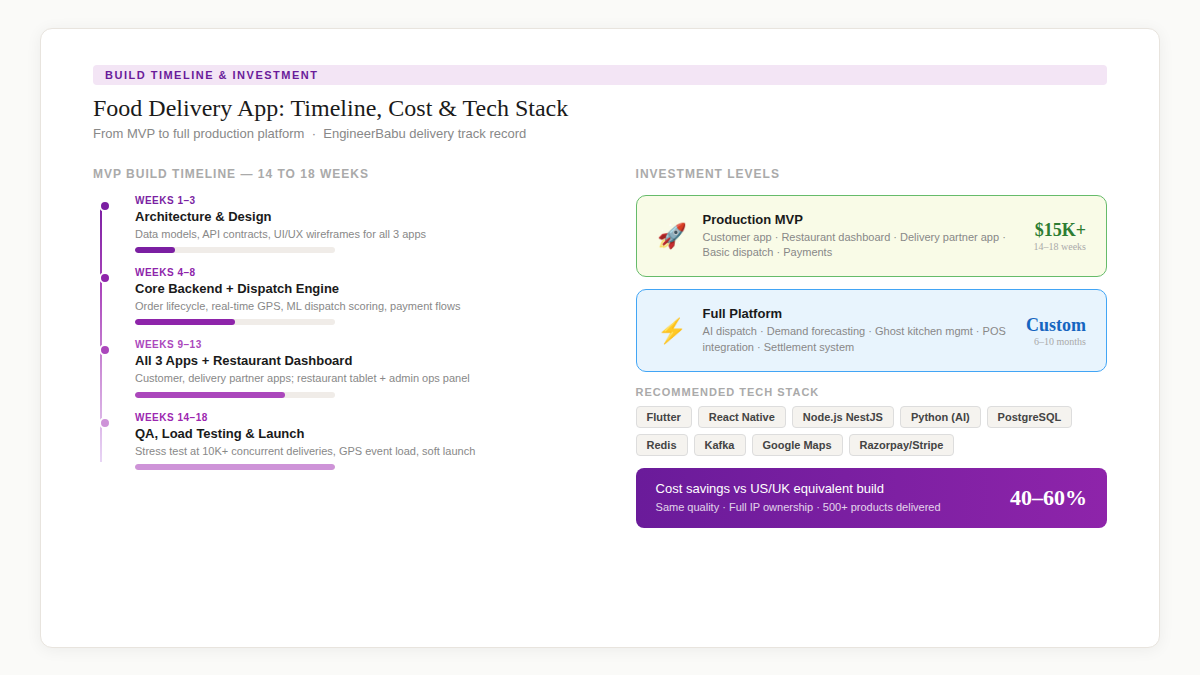Click 'QA, Load Testing & Launch' heading
The width and height of the screenshot is (1200, 675).
220,434
